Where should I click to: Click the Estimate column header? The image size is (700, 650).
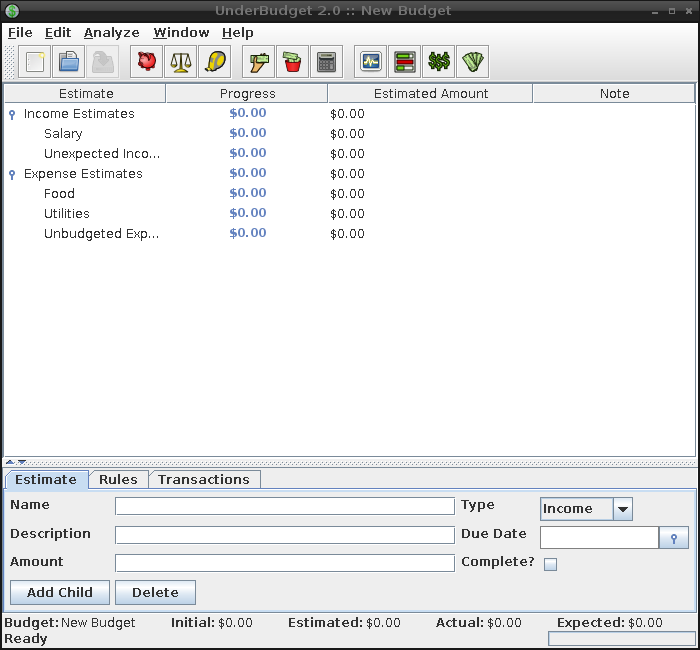(x=85, y=93)
